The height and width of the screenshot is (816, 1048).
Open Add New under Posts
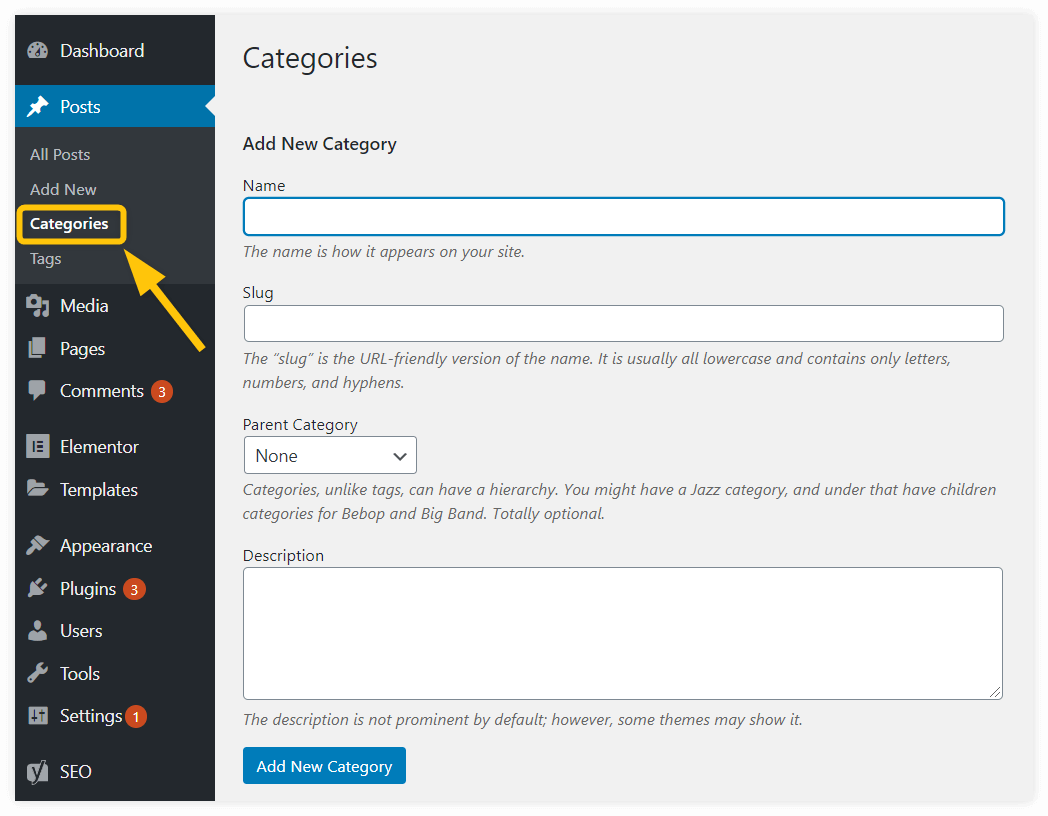pos(63,189)
